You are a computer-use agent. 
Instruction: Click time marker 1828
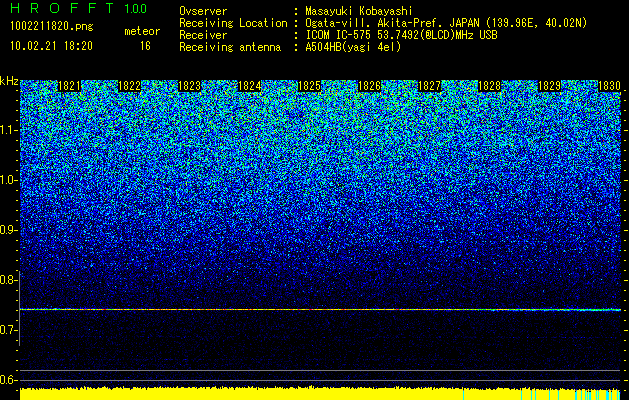[x=489, y=86]
